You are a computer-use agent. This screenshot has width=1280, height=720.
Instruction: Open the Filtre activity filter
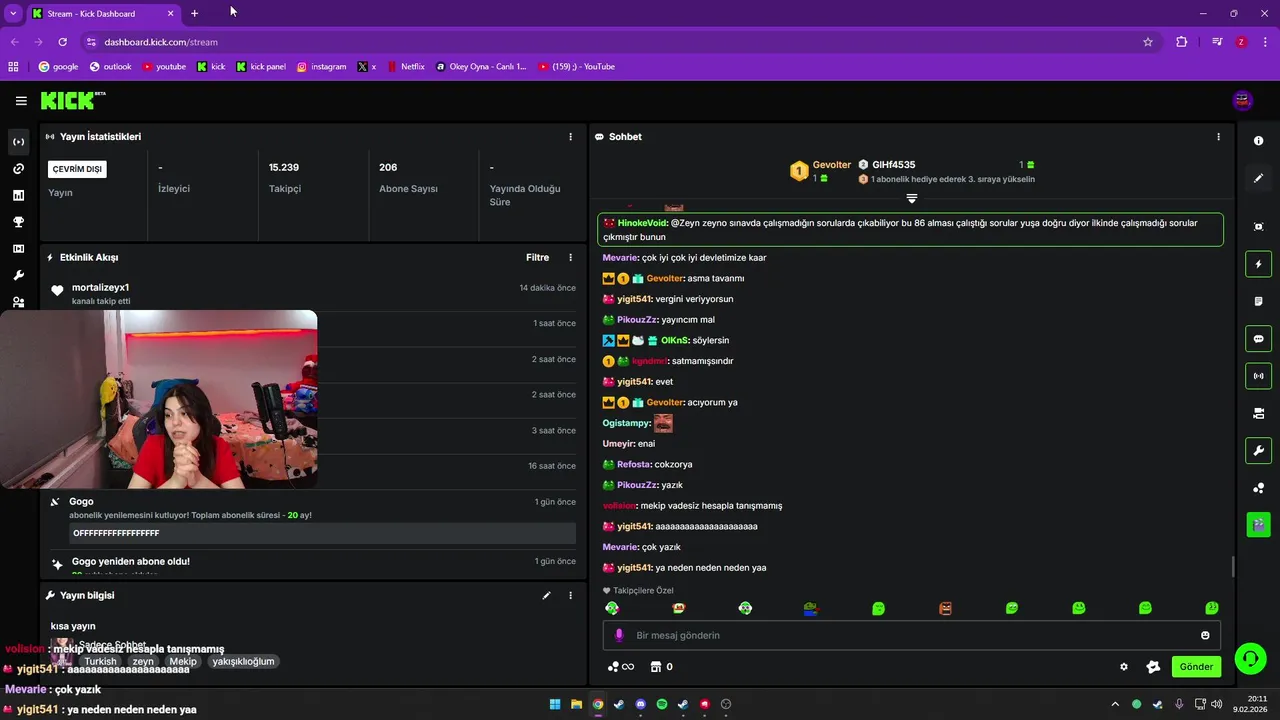(x=537, y=258)
